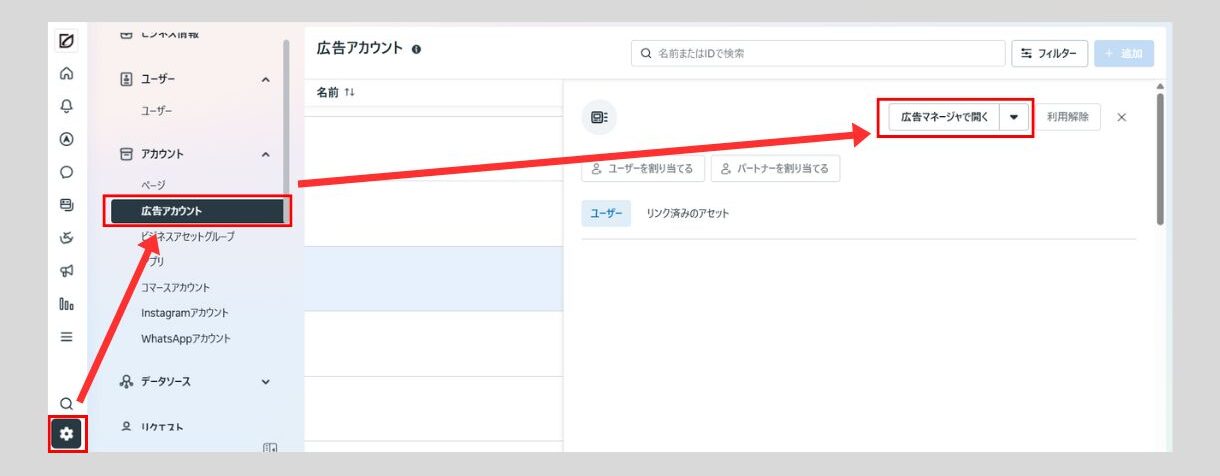Select 広告アカウント in the sidebar
Screen dimensions: 1220x476
coord(197,211)
